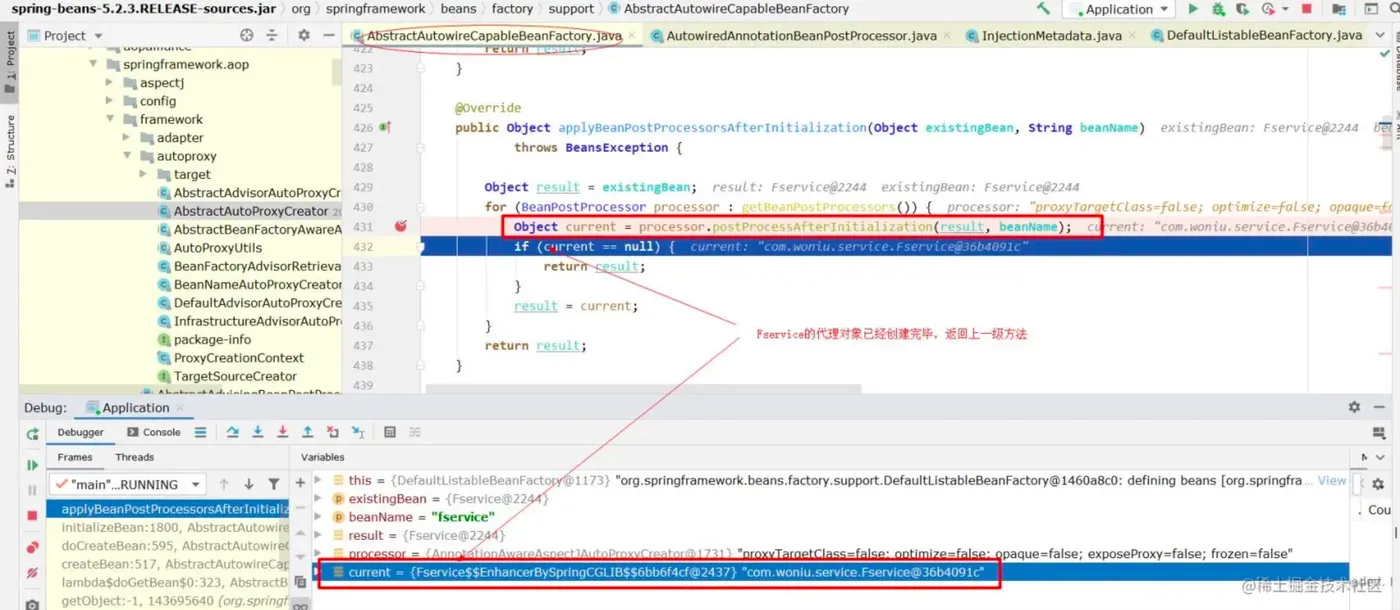Switch to the Frames tab

75,457
